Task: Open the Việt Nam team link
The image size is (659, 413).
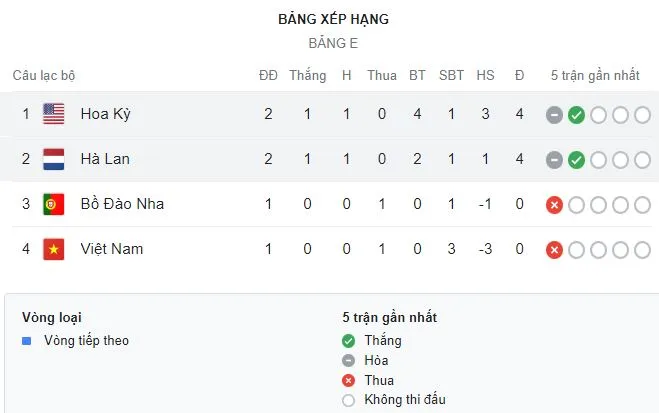Action: 112,249
